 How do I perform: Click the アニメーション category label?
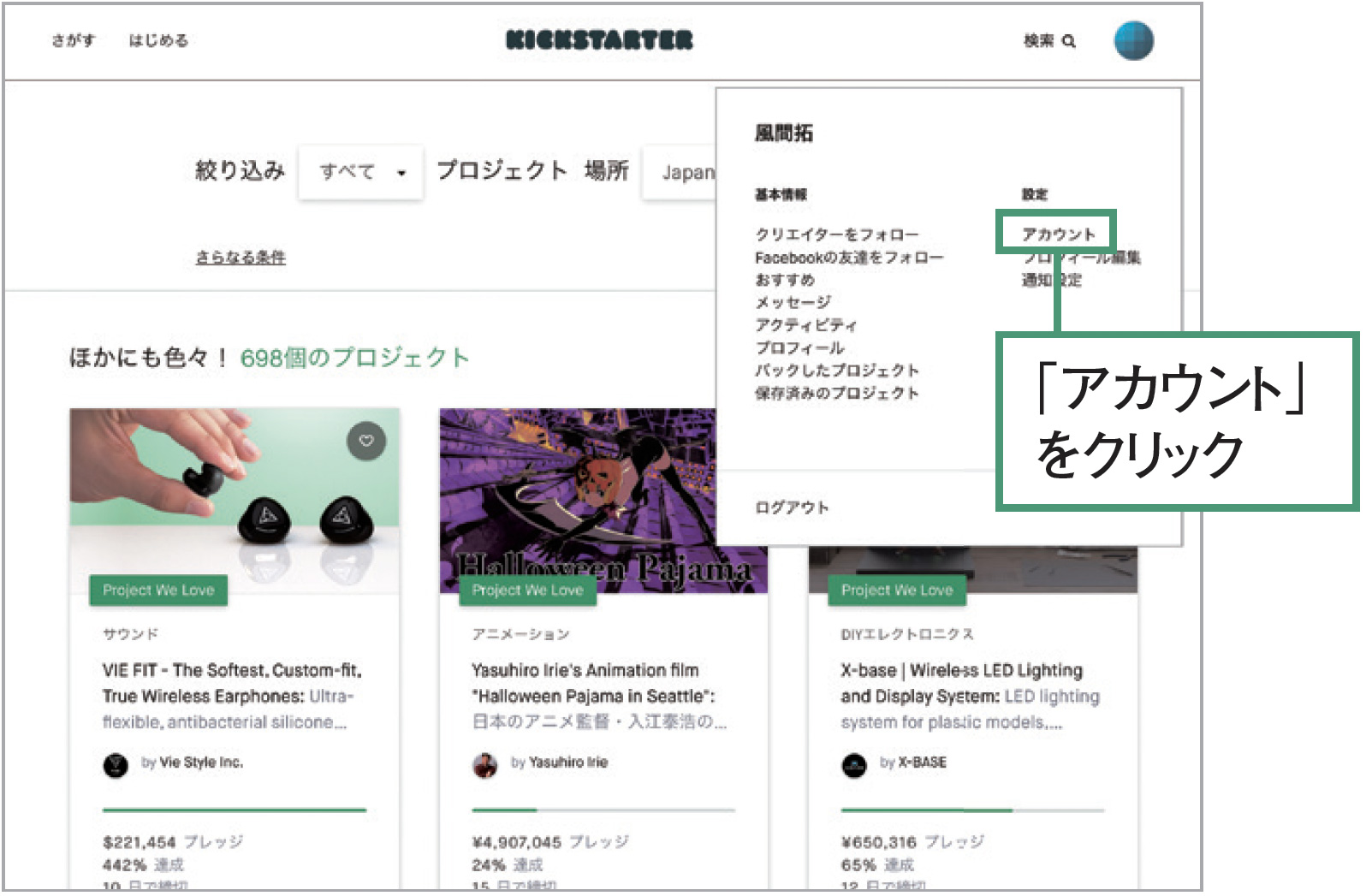point(520,634)
